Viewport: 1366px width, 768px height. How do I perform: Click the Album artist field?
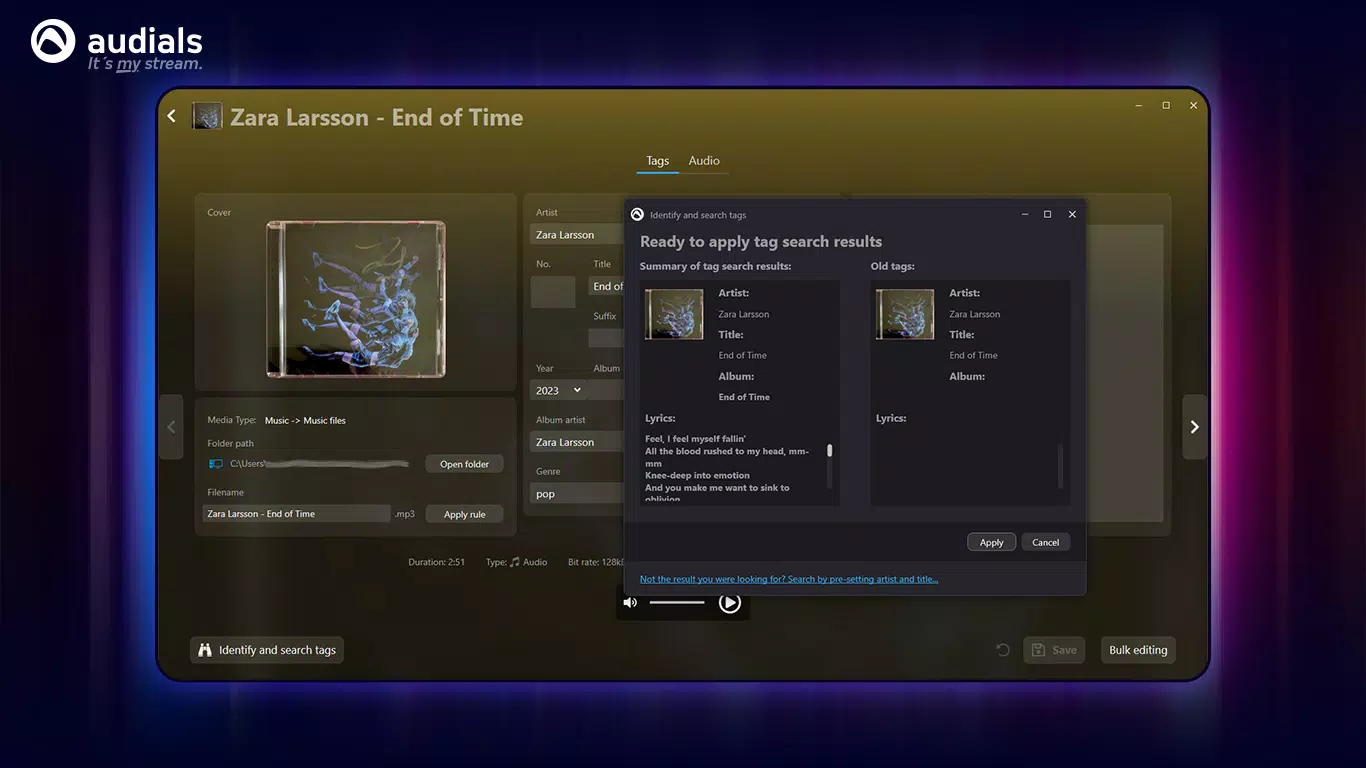[x=577, y=442]
